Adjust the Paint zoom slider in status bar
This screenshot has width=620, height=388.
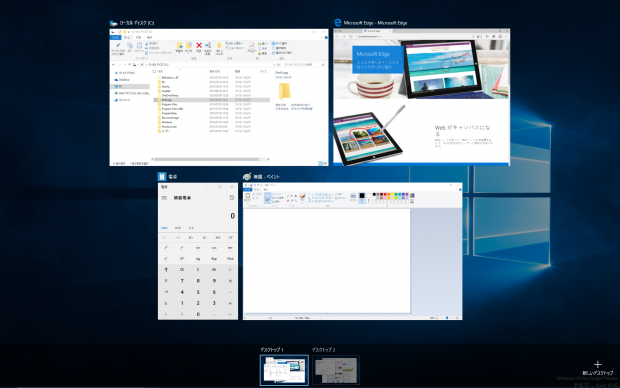pos(447,318)
